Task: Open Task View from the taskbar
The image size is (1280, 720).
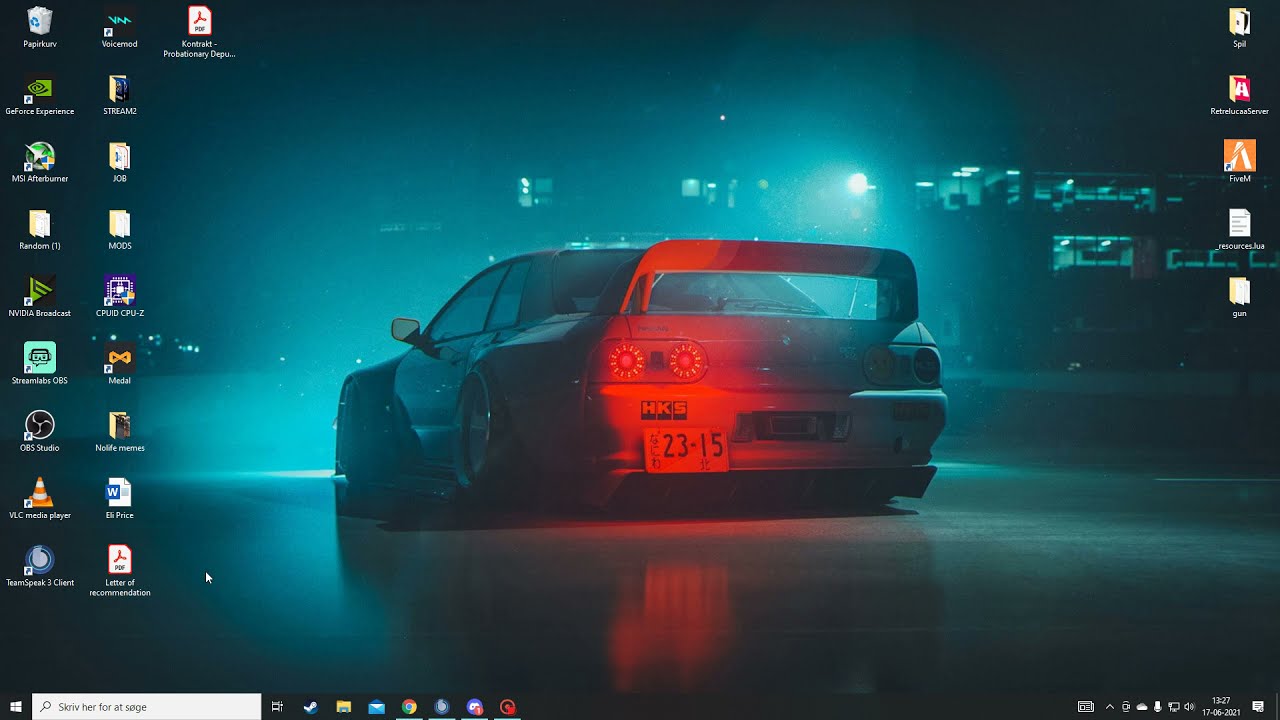Action: tap(277, 707)
